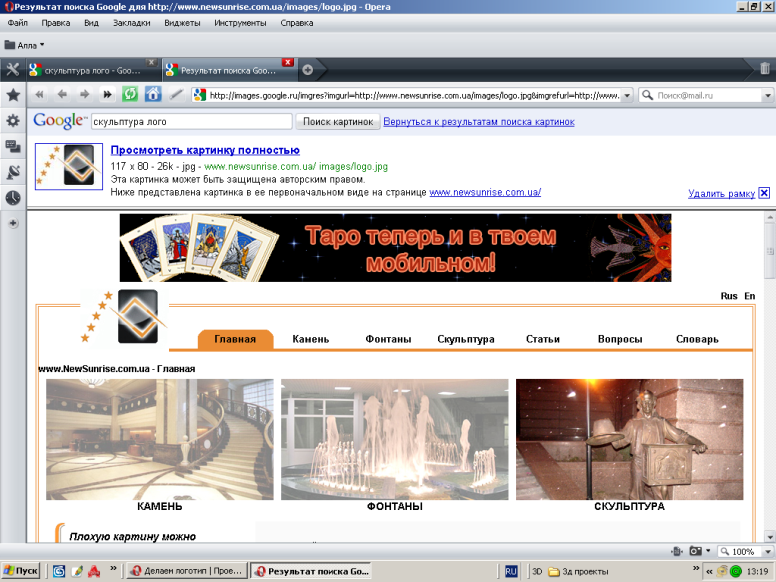
Task: Click Просмотреть картинку полностью link
Action: pos(205,150)
